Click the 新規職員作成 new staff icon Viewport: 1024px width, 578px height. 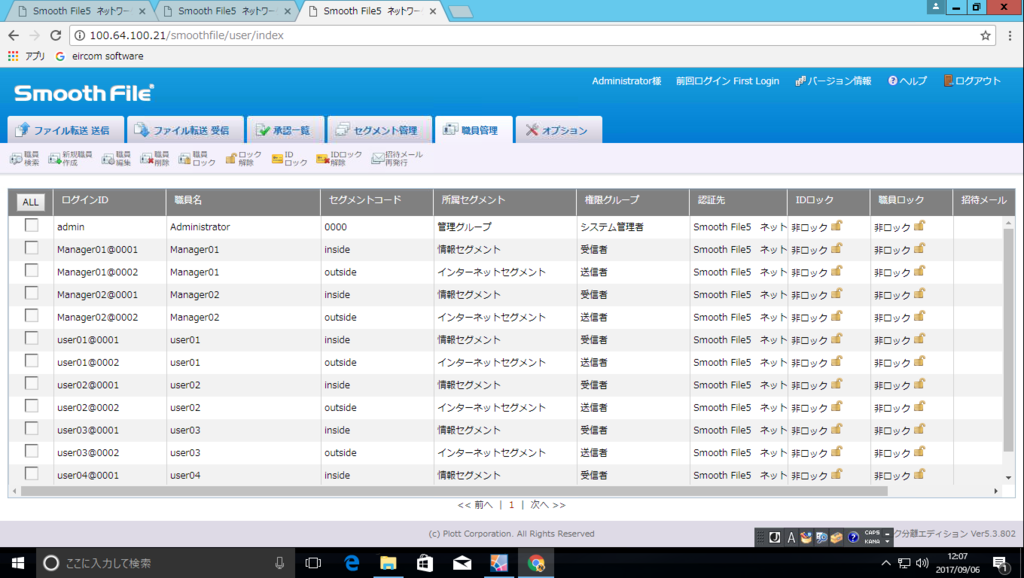coord(70,158)
